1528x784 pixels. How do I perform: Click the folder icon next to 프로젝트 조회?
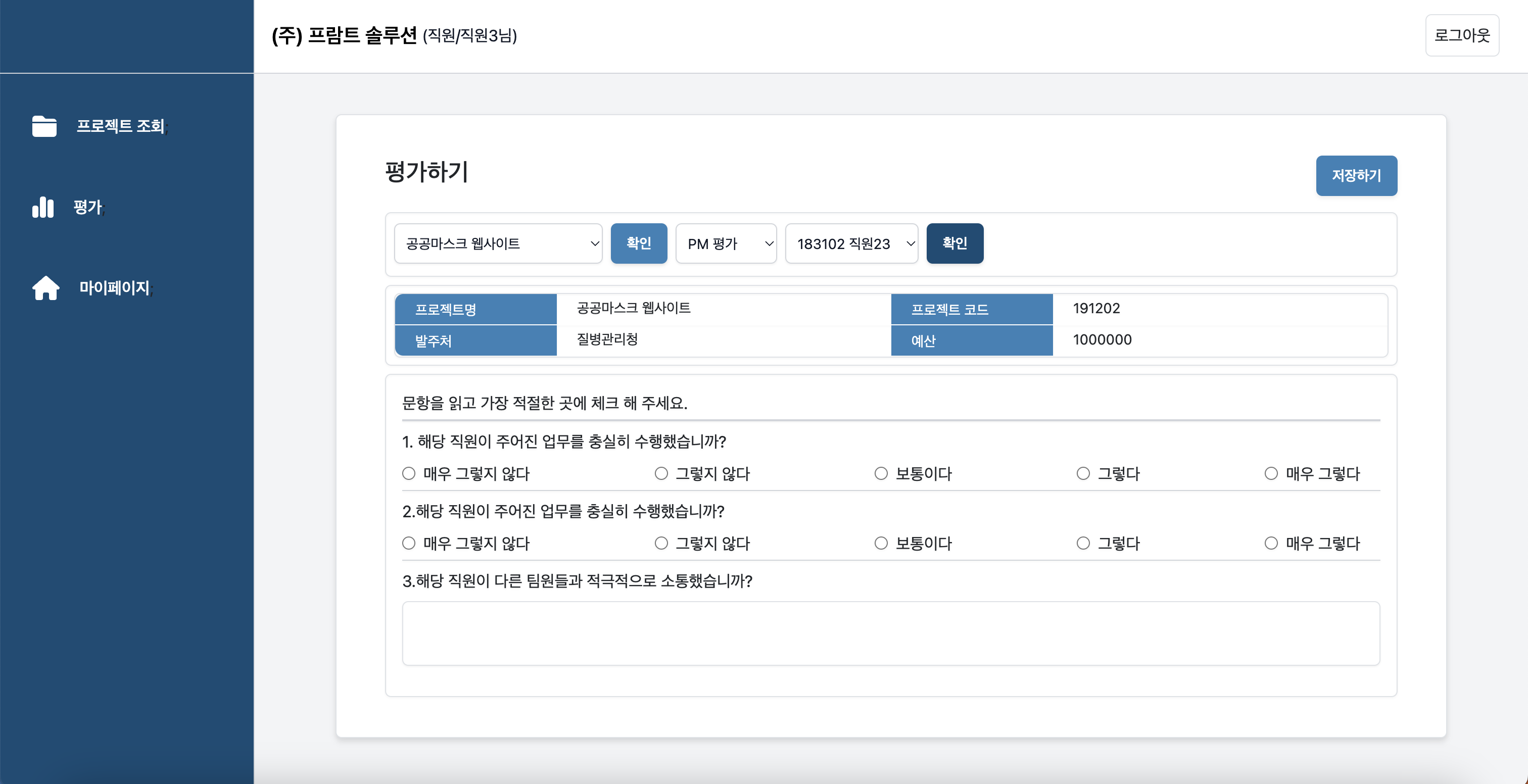click(44, 126)
